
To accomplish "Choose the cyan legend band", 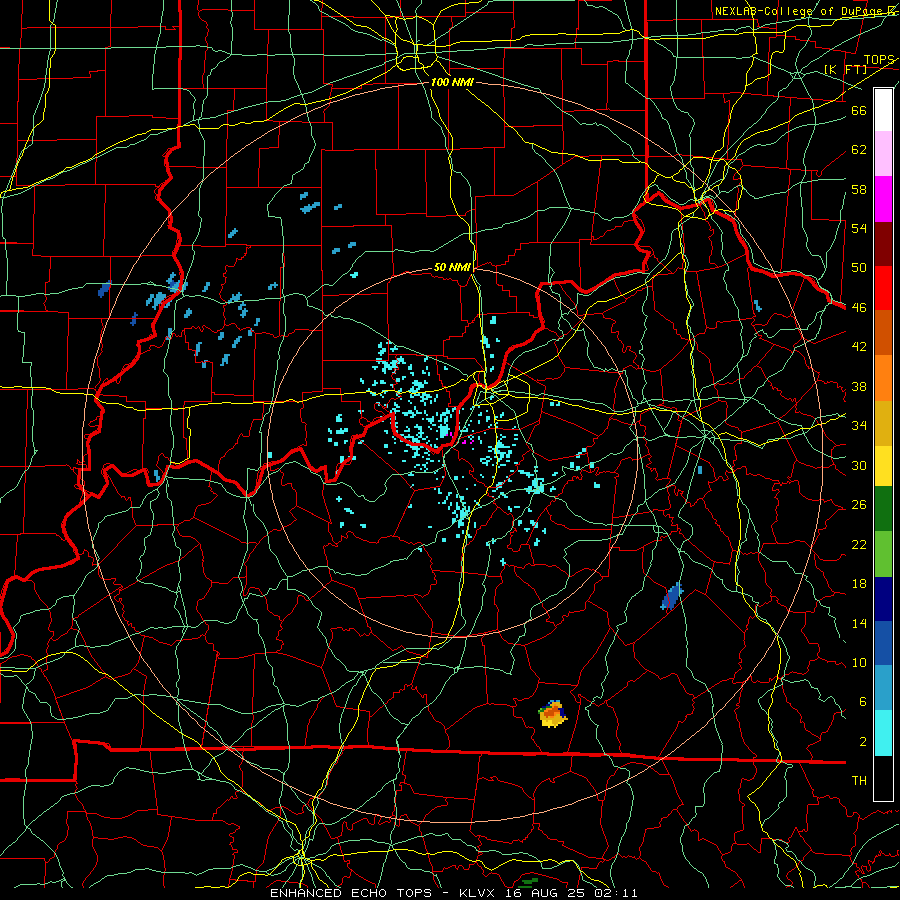I will (x=883, y=733).
